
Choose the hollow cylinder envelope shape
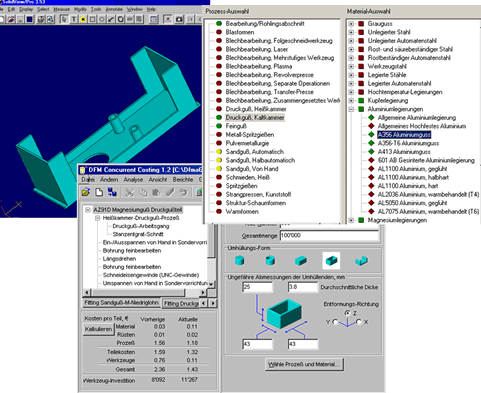point(270,260)
